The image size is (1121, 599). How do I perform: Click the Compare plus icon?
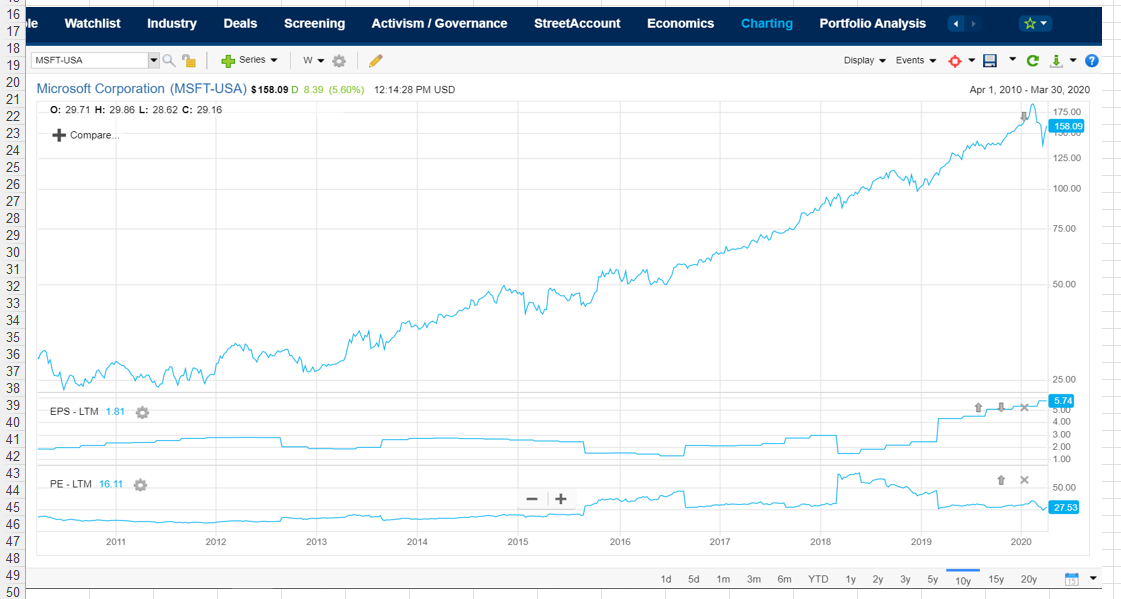click(59, 135)
